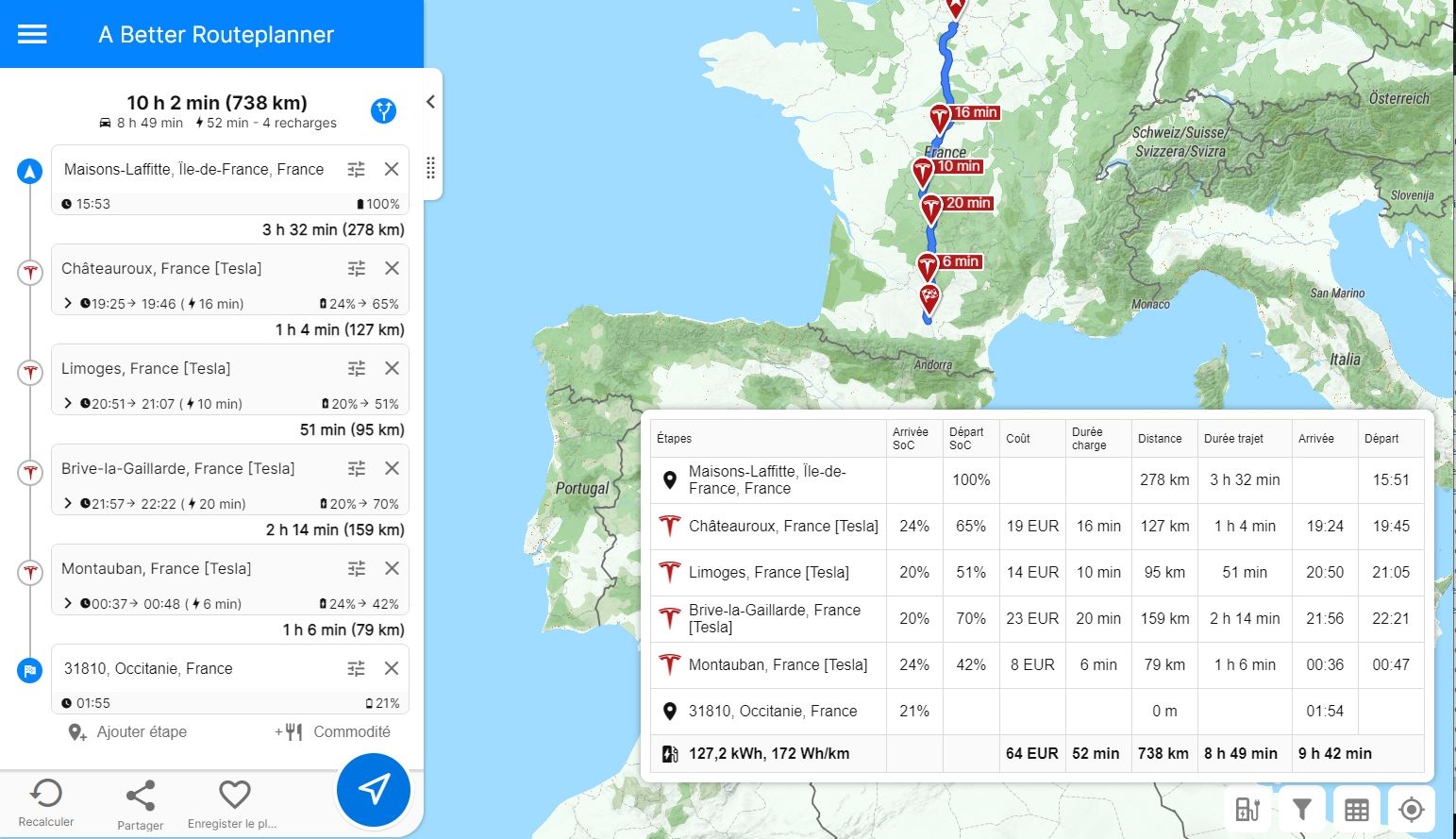Expand Châteauroux charging stop details
1456x839 pixels.
tap(68, 303)
